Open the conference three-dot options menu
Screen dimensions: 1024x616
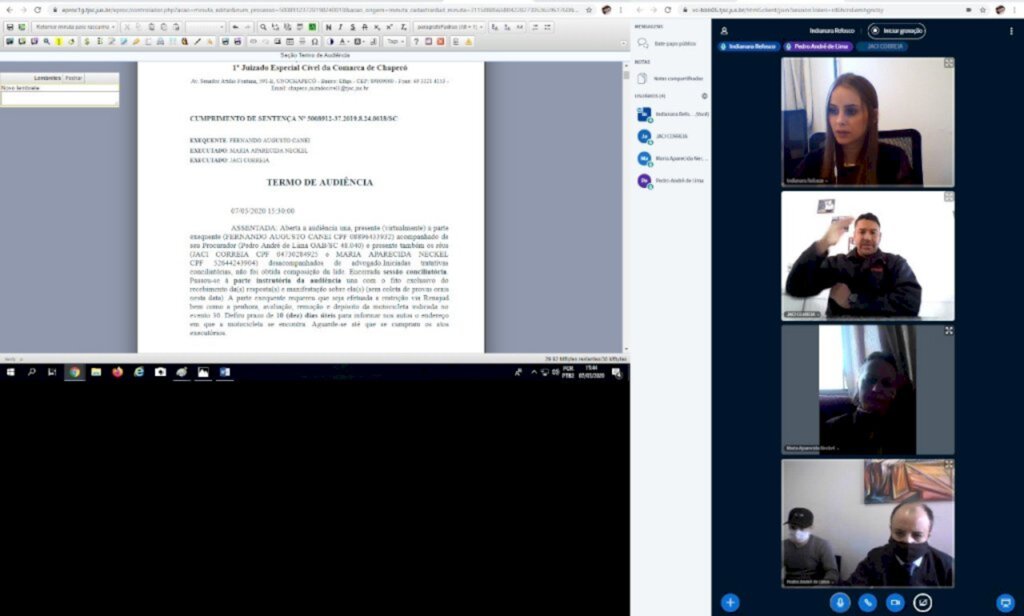click(x=1011, y=31)
